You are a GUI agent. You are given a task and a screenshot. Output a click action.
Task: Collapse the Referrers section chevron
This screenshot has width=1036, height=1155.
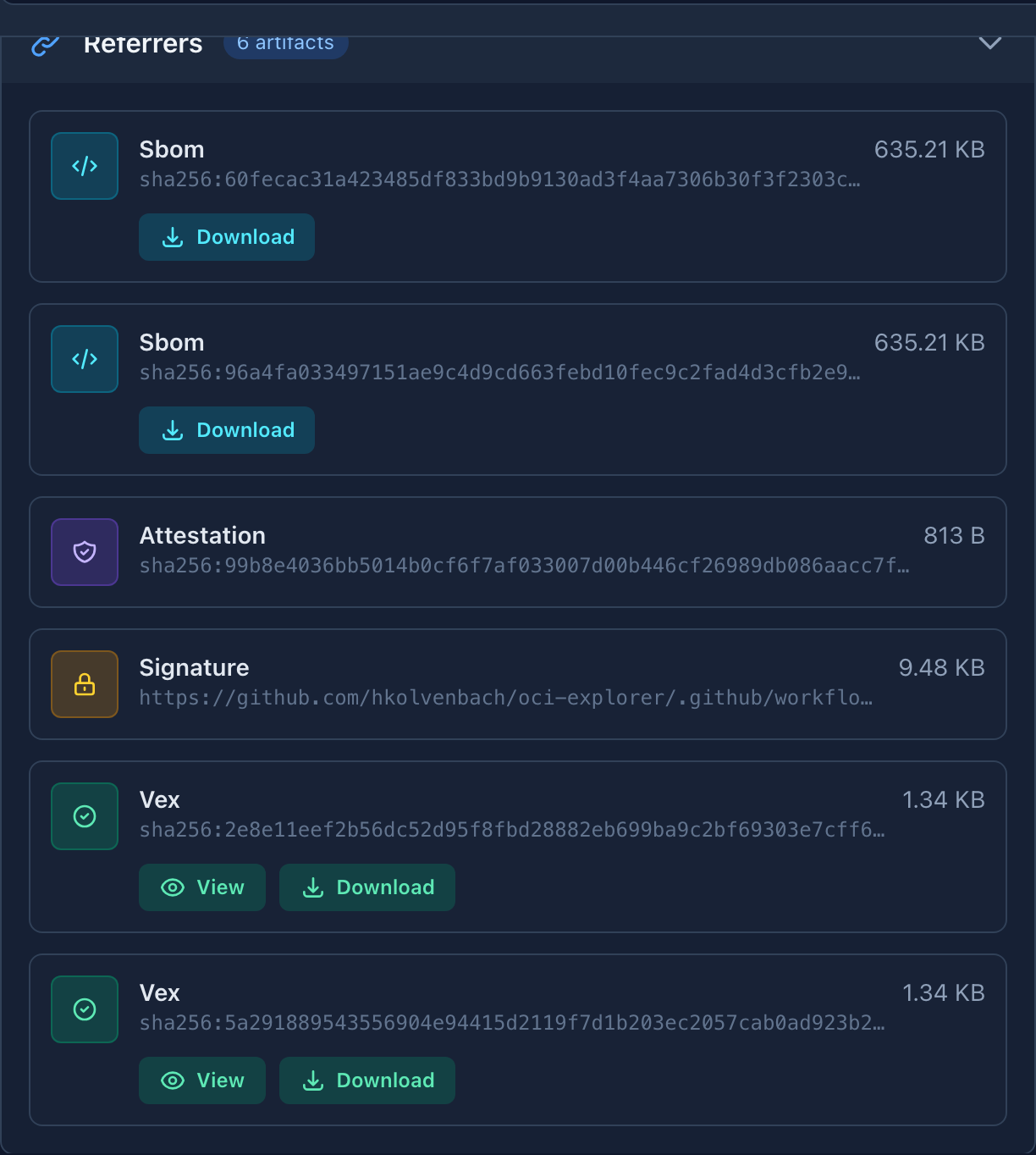pos(989,42)
